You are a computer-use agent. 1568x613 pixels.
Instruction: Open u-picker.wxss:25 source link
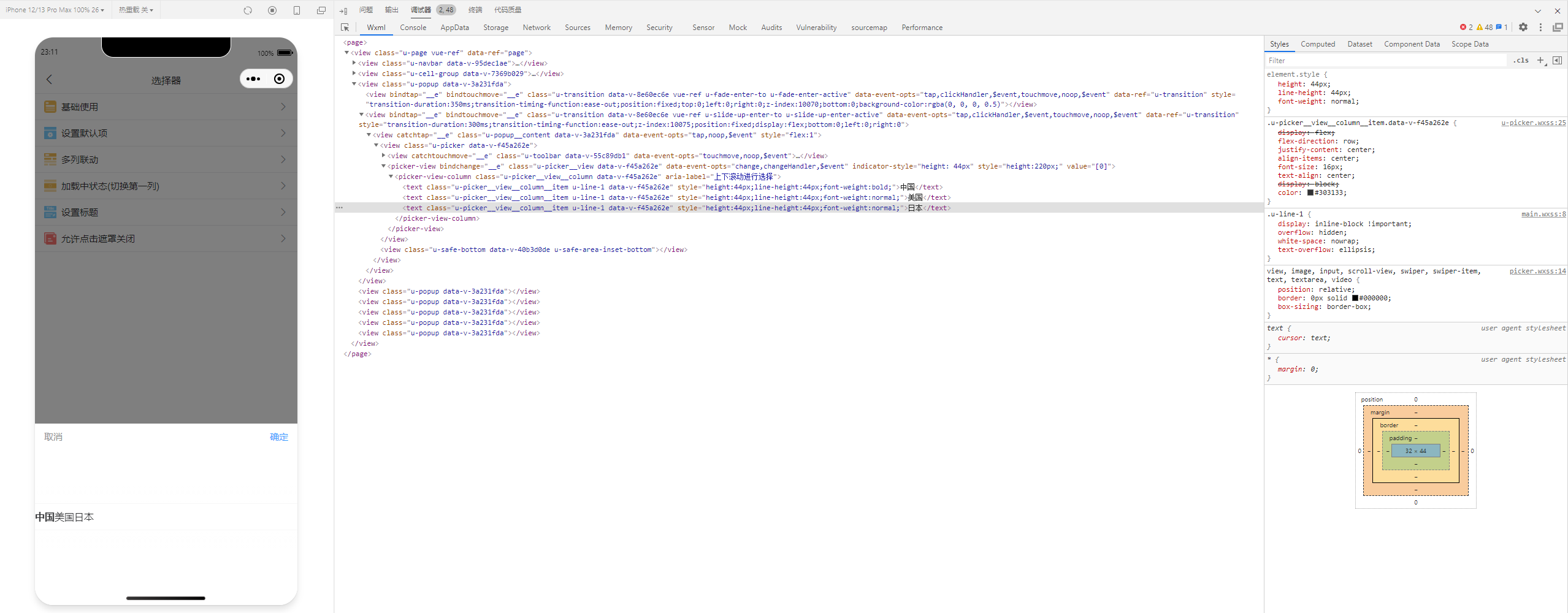point(1533,123)
